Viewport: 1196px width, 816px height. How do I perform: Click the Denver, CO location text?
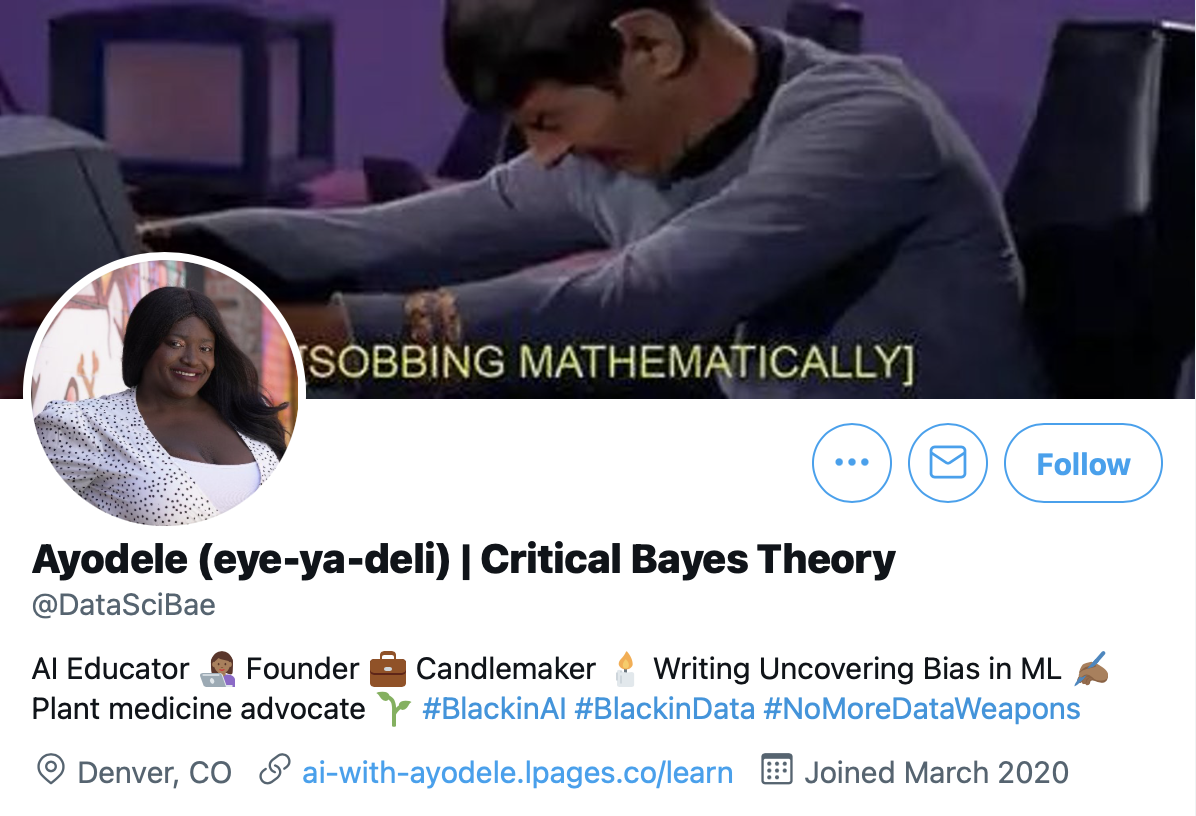tap(154, 773)
